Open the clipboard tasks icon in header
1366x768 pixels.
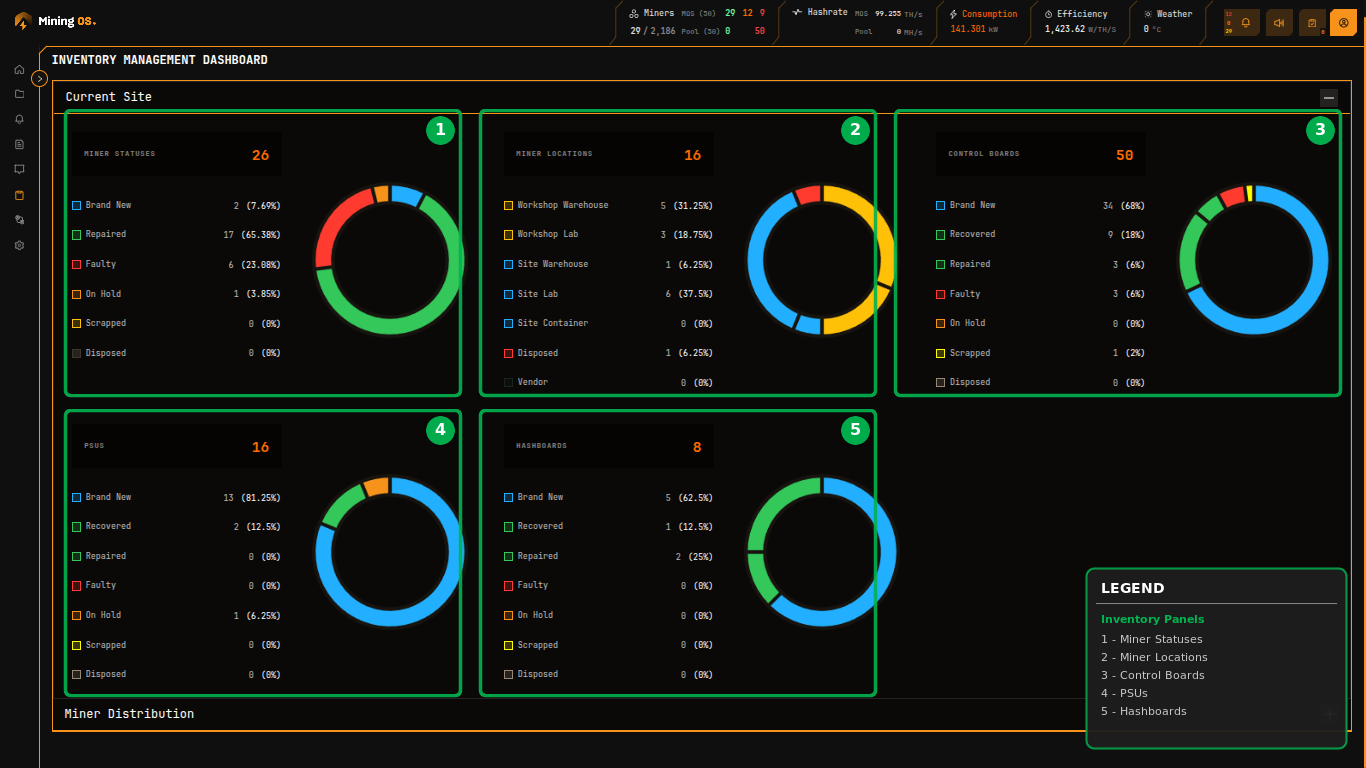(1311, 22)
